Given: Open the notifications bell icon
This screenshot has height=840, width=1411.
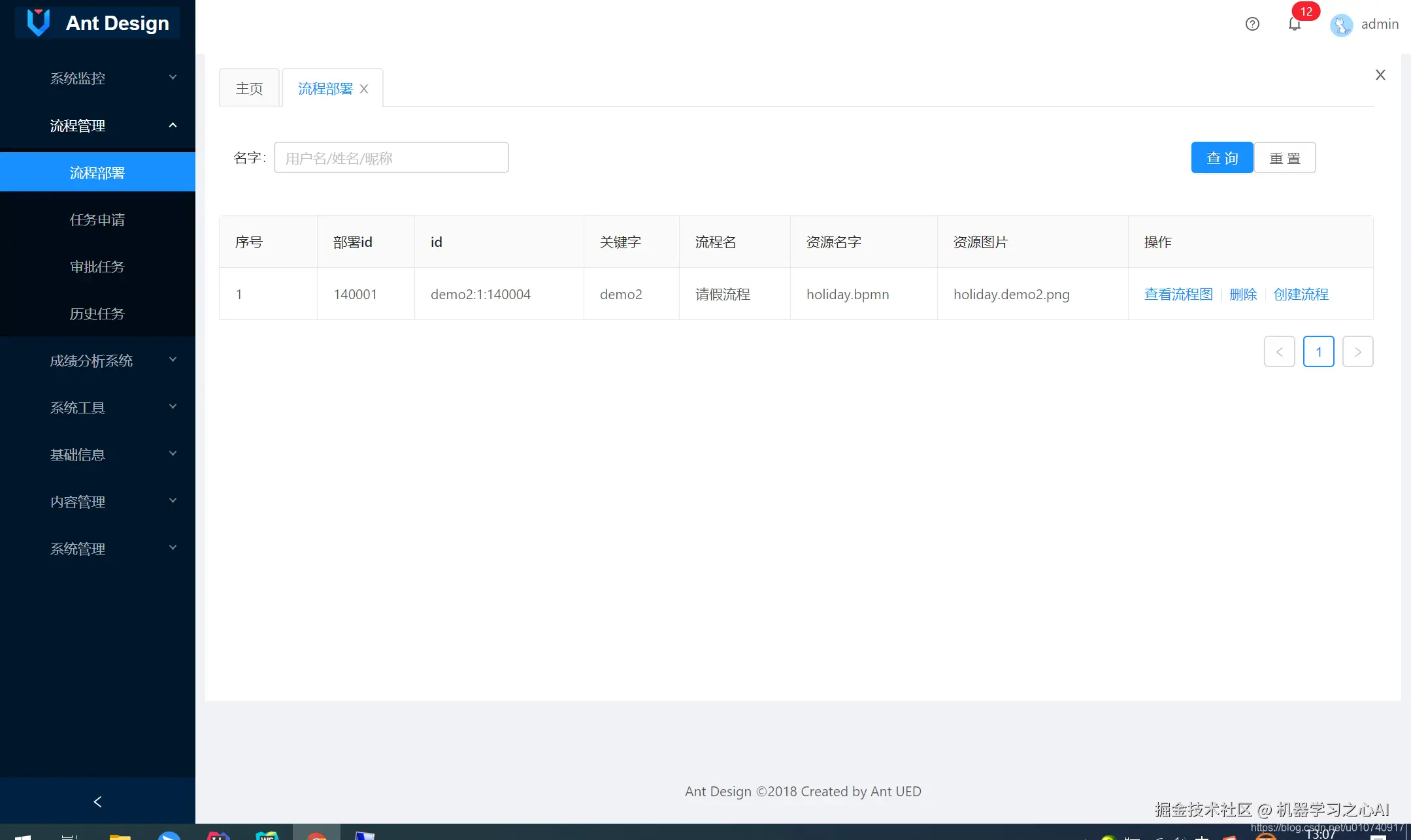Looking at the screenshot, I should [x=1294, y=24].
